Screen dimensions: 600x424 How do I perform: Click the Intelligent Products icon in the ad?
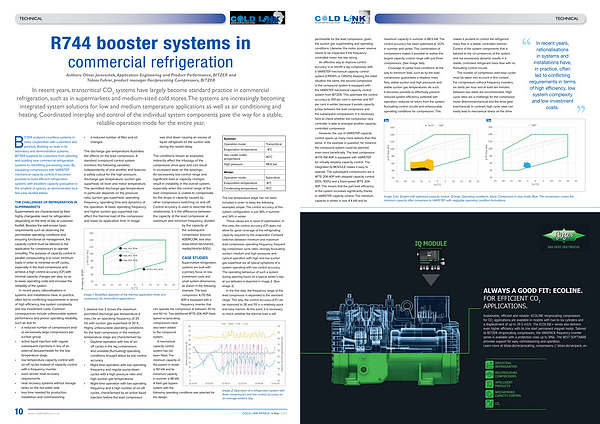coord(489,384)
